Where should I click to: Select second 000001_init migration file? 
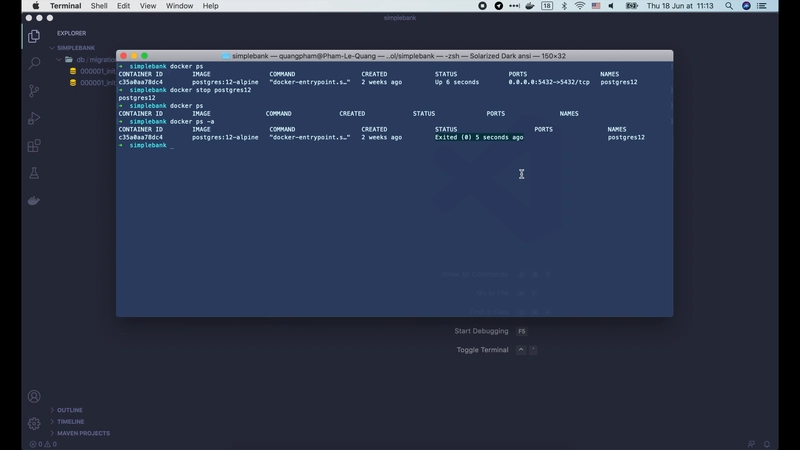coord(93,83)
